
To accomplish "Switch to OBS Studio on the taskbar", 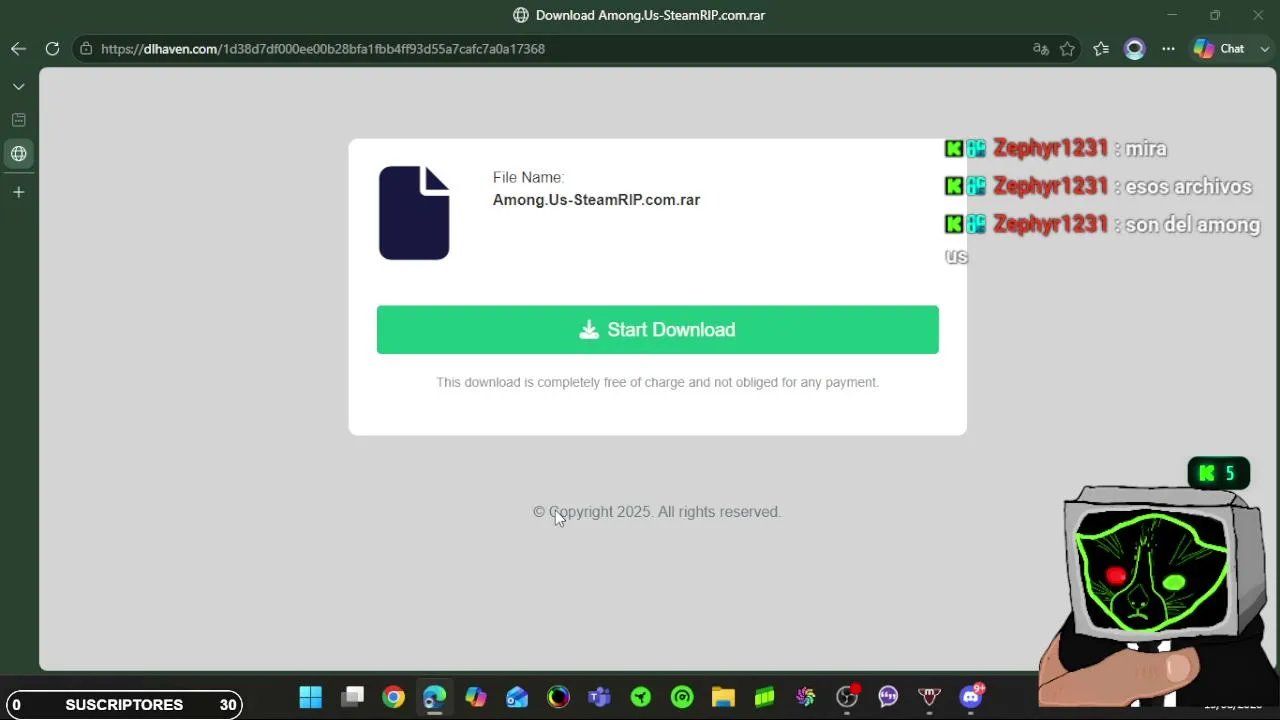I will tap(847, 697).
